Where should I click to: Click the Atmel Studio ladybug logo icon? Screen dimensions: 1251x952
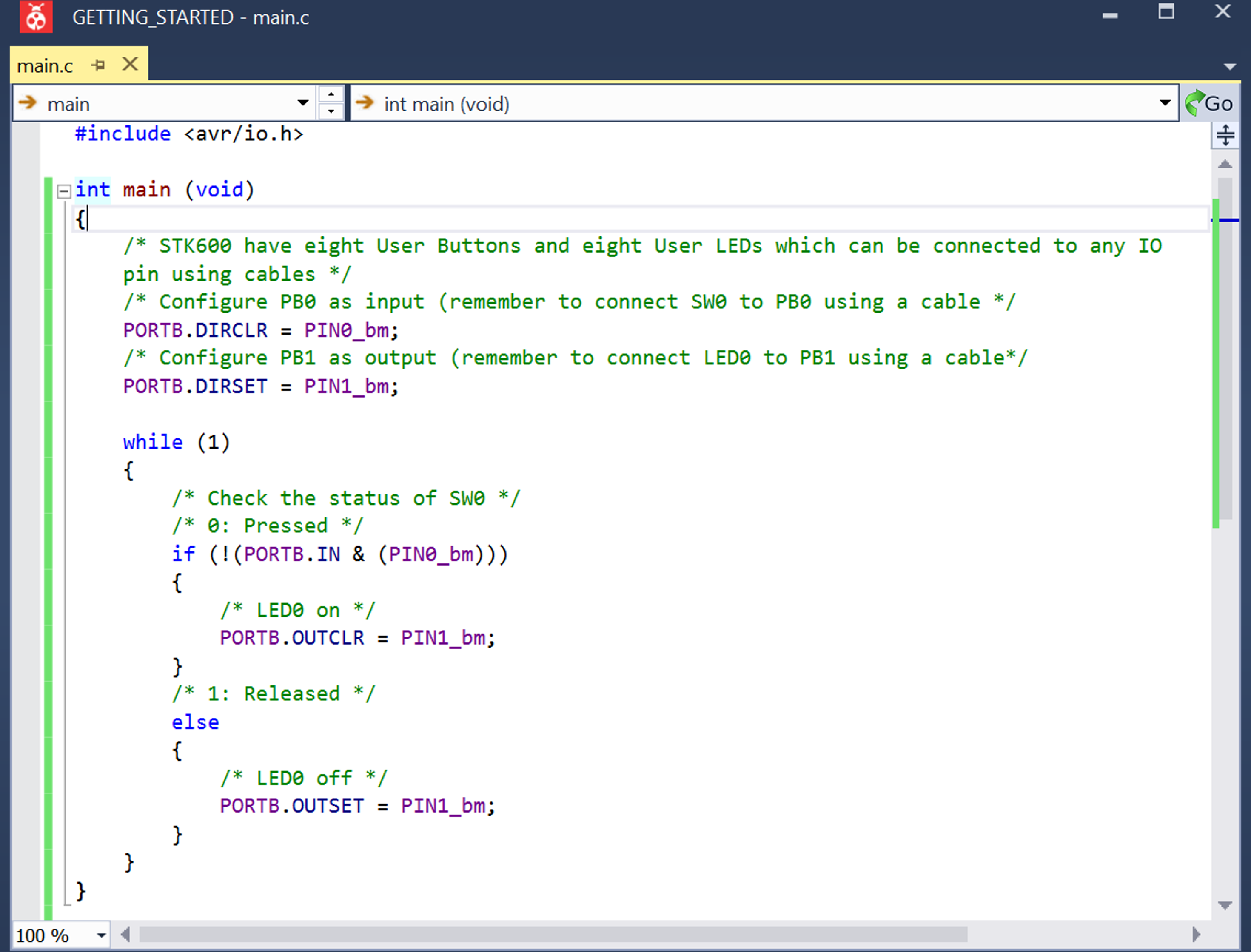click(x=36, y=17)
